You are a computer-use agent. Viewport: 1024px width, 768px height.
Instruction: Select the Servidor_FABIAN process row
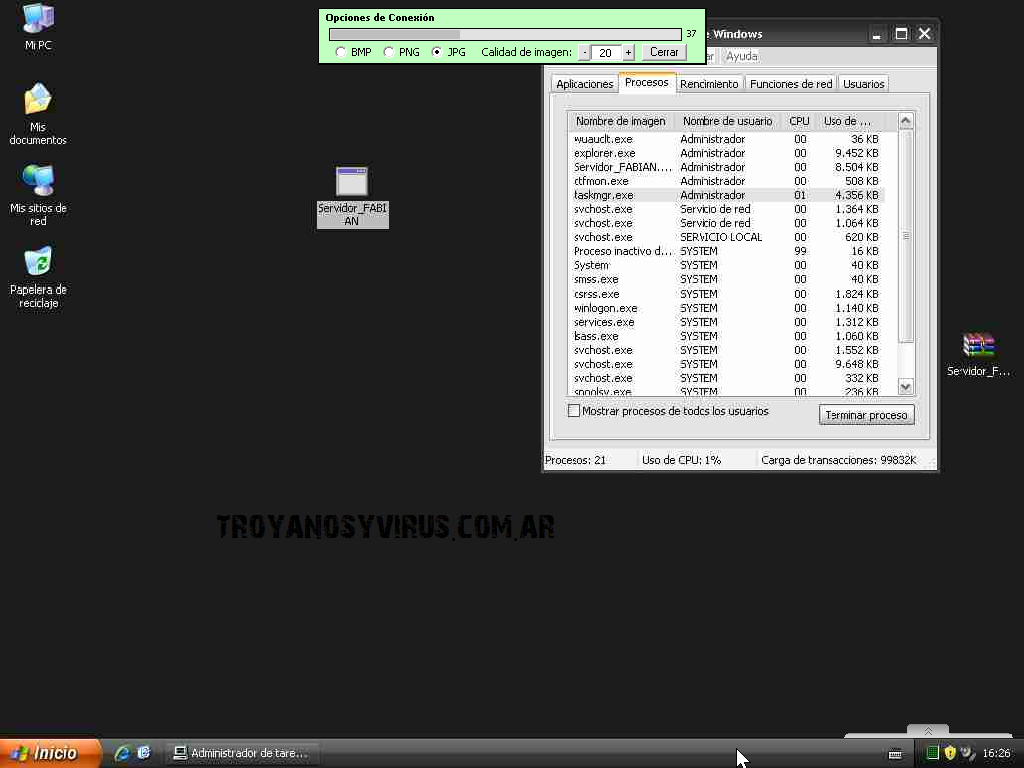coord(726,167)
